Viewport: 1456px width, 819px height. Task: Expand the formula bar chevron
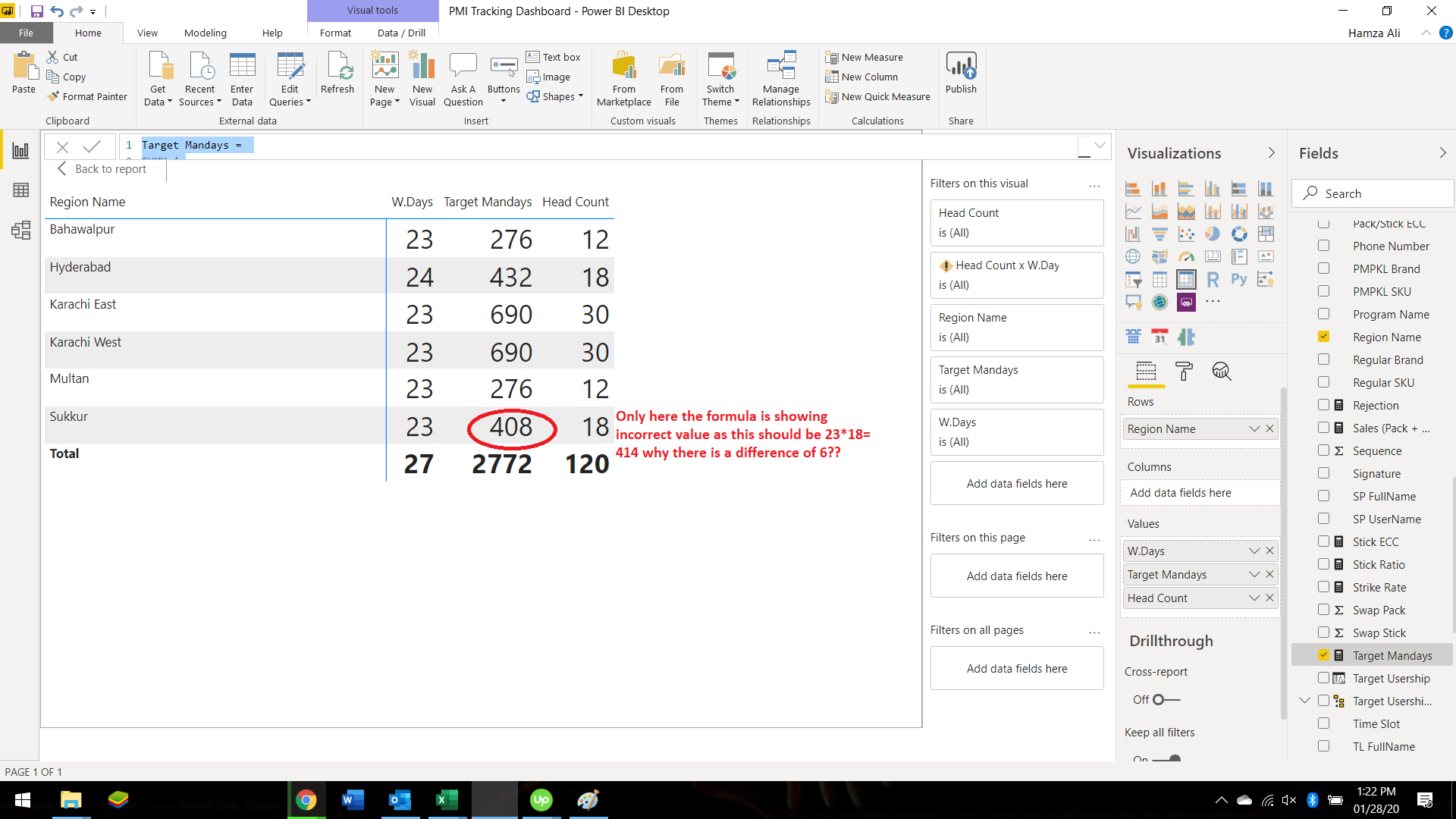pos(1100,145)
